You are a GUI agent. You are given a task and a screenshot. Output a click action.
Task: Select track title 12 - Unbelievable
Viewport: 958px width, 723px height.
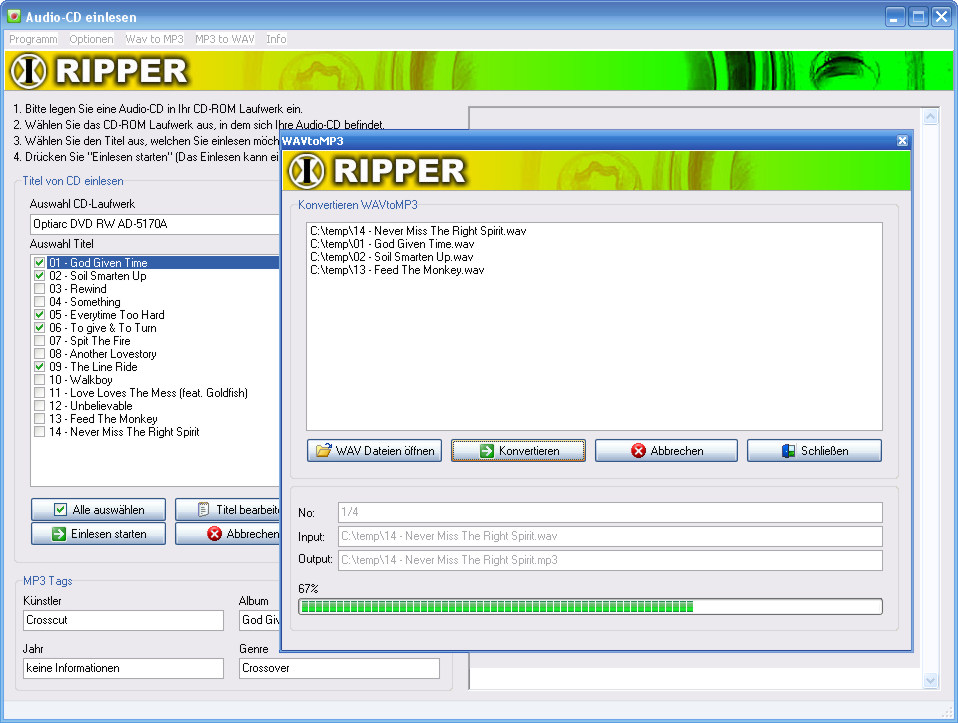pyautogui.click(x=90, y=406)
